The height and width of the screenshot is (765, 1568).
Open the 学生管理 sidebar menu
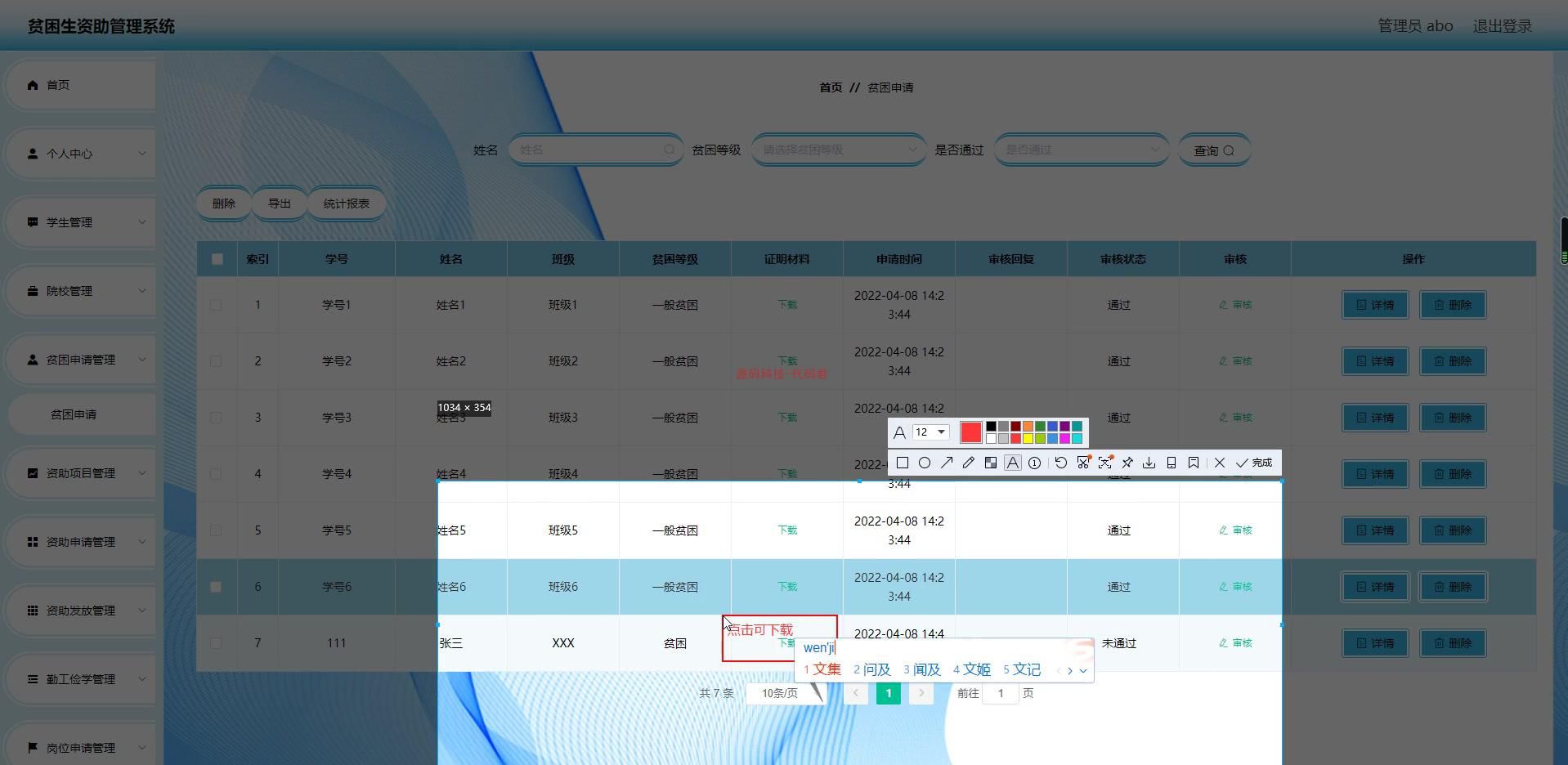pos(80,222)
